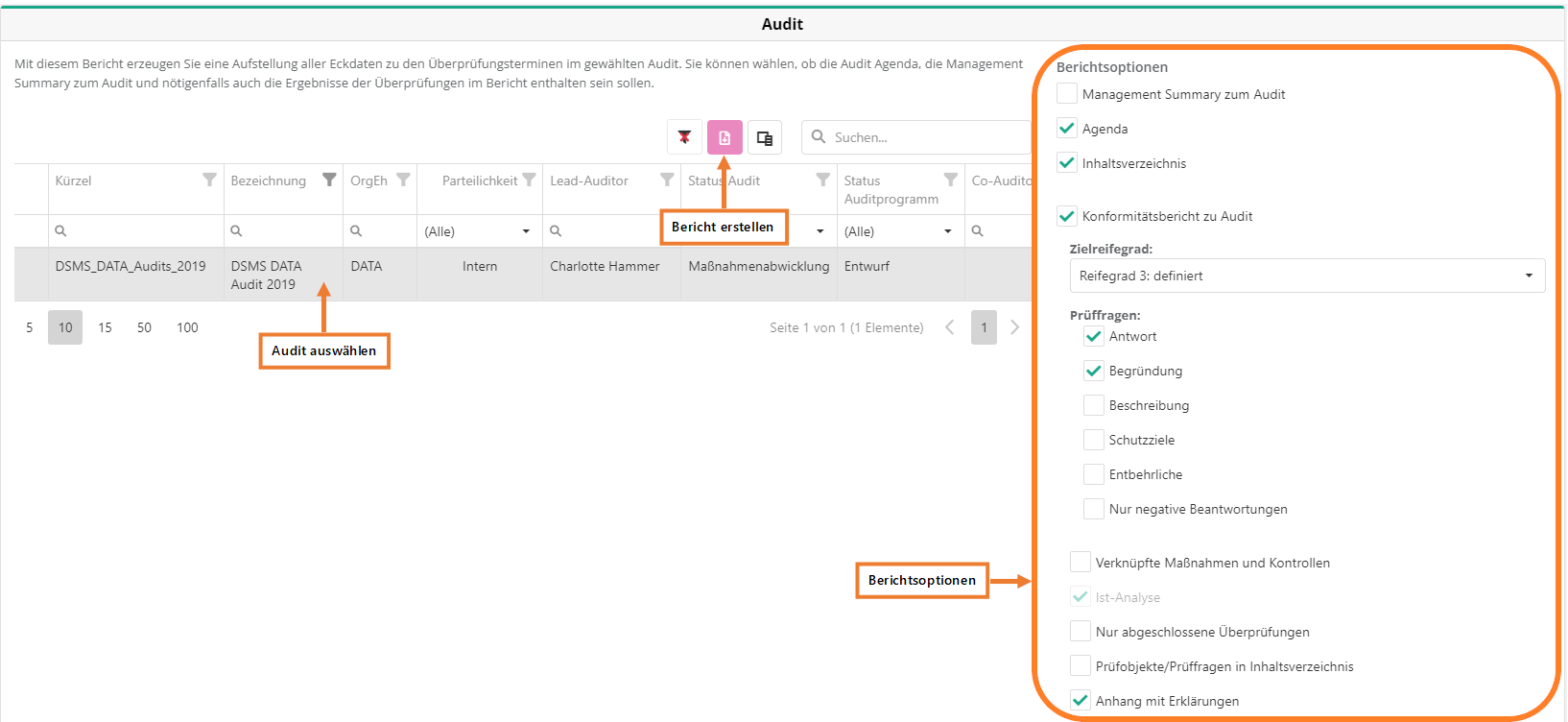Screen dimensions: 1568x722
Task: Uncheck the Agenda checkbox
Action: (1067, 129)
